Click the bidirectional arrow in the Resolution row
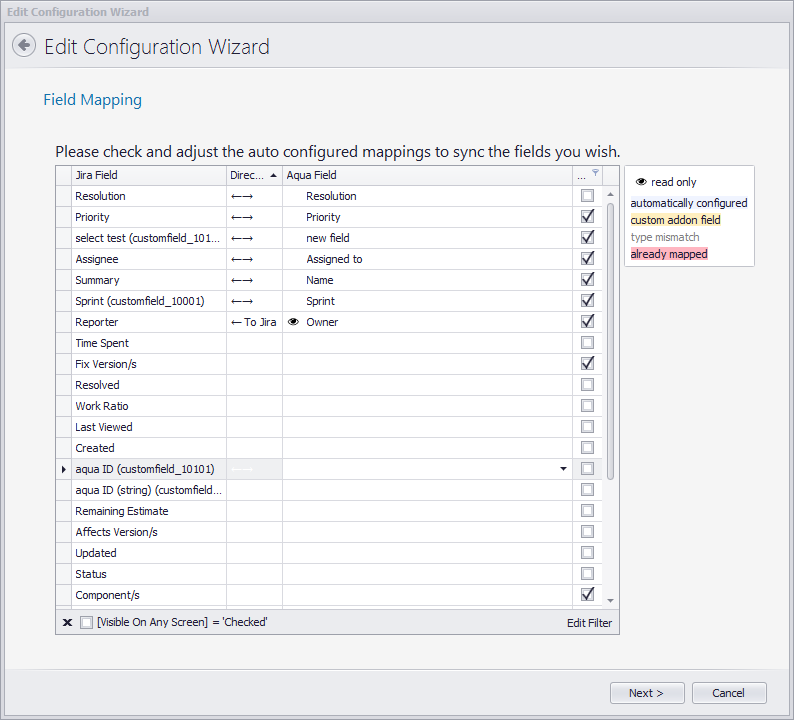 (x=242, y=196)
